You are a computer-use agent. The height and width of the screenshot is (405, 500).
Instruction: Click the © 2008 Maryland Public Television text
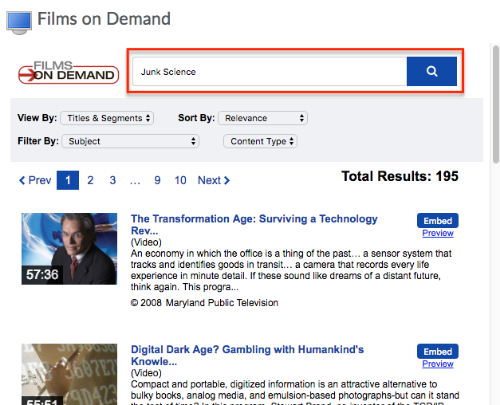(x=204, y=303)
